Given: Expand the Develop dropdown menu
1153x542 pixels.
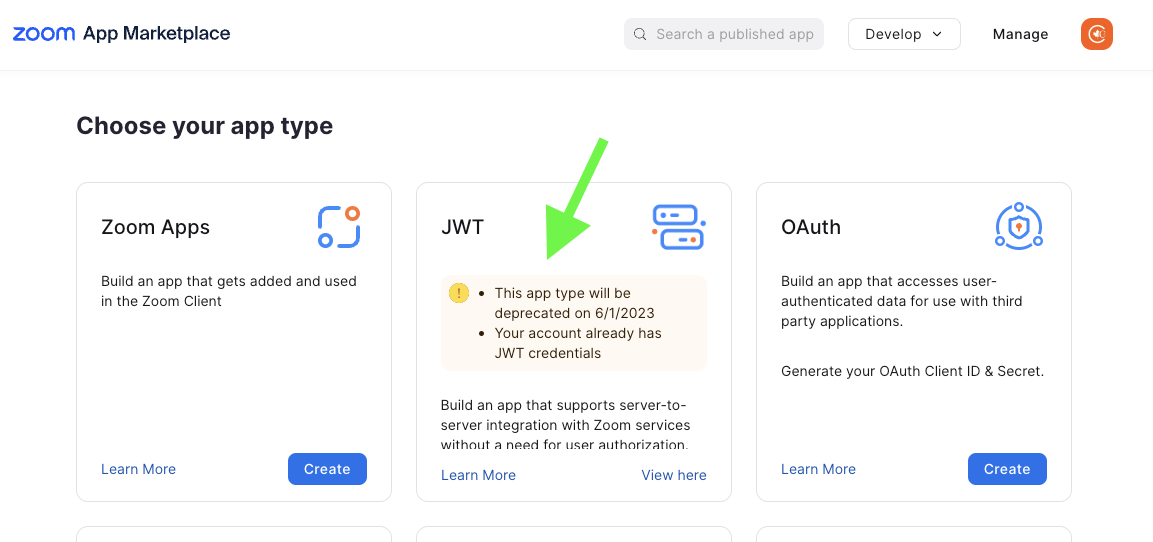Looking at the screenshot, I should (904, 34).
